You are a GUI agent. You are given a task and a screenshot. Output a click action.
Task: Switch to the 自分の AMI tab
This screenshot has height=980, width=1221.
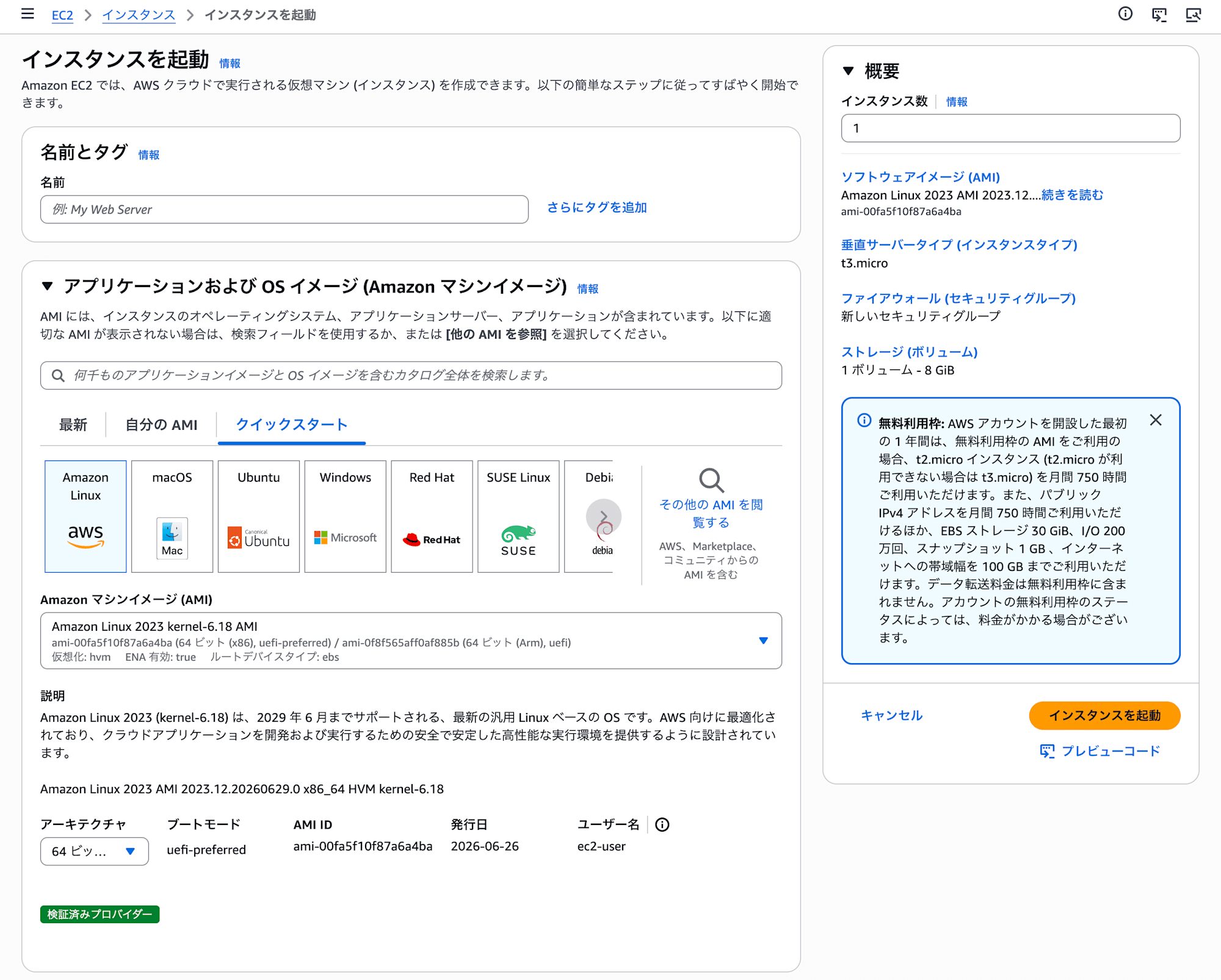pos(161,425)
